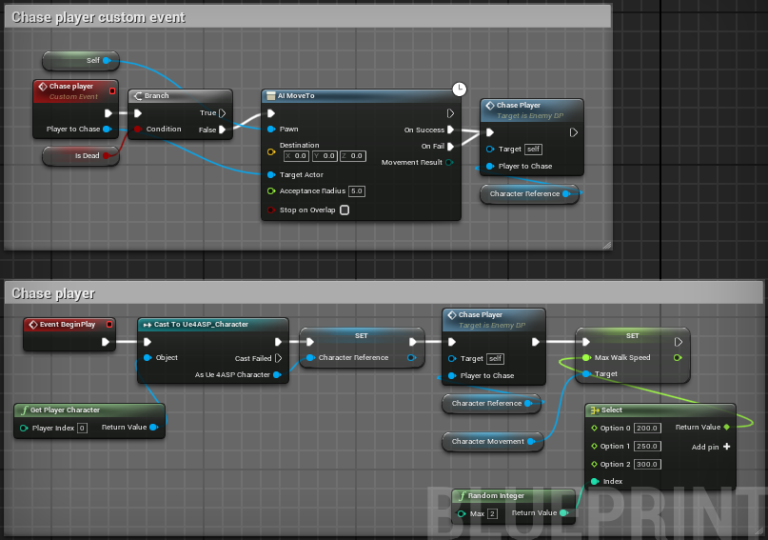
Task: Click the Select node header icon
Action: click(x=594, y=410)
